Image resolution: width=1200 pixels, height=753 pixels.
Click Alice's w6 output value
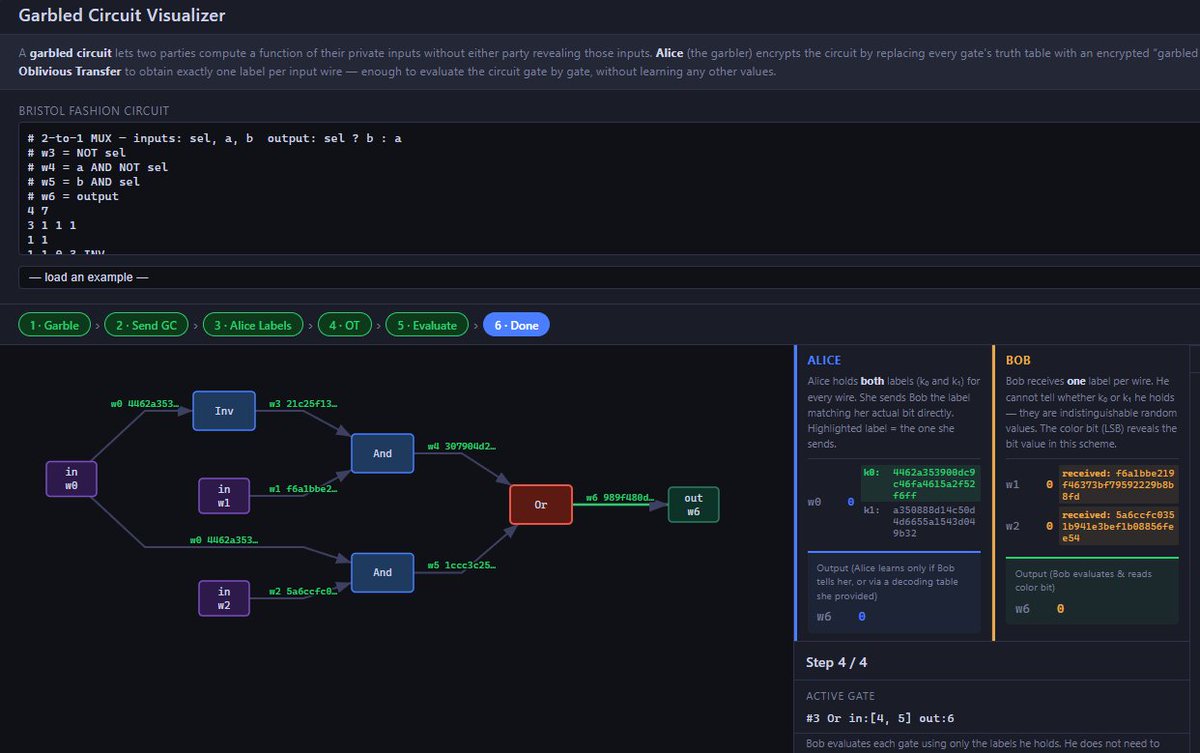[x=861, y=617]
